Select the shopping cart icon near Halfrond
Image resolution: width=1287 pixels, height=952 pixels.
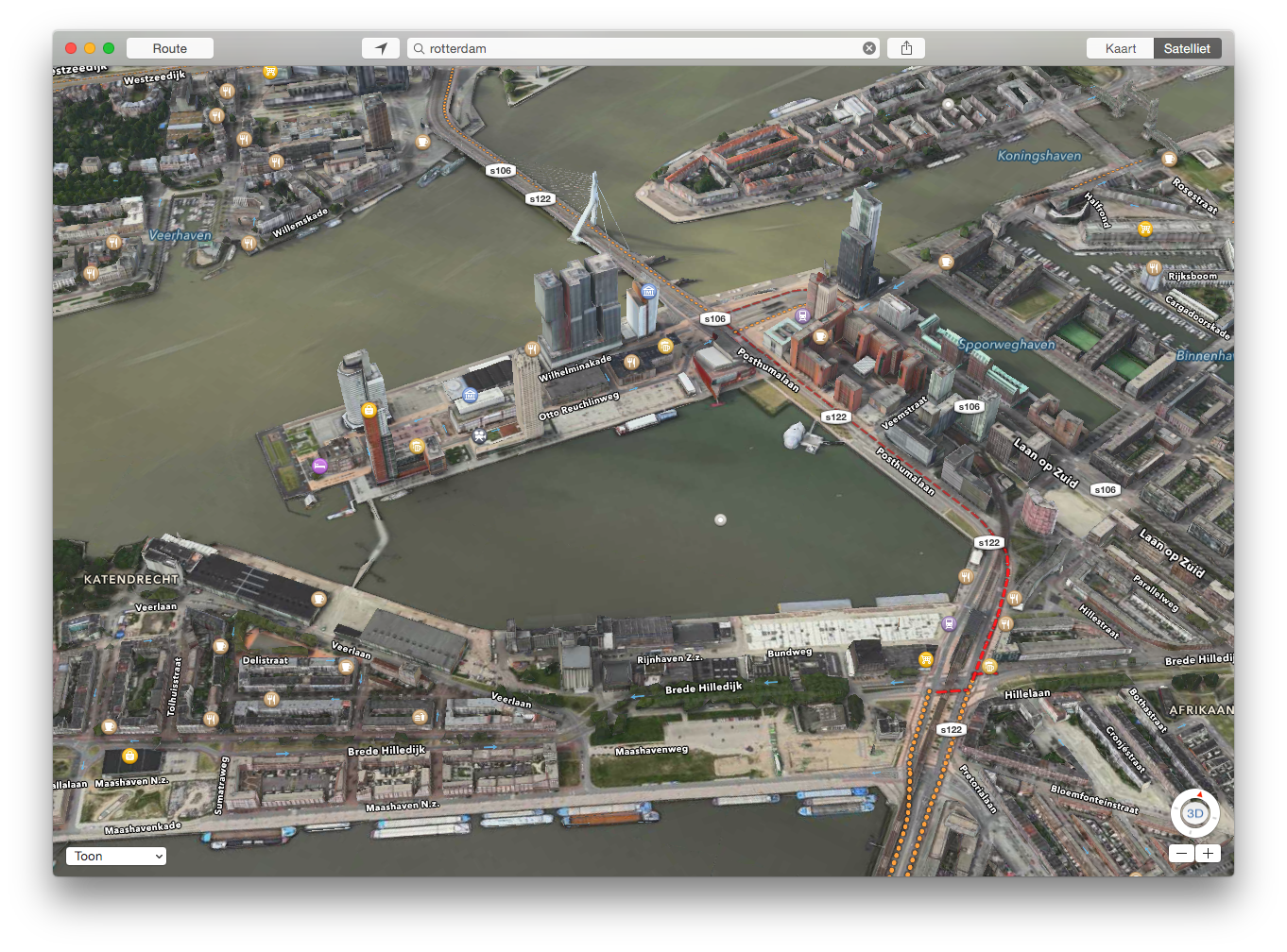coord(1145,229)
